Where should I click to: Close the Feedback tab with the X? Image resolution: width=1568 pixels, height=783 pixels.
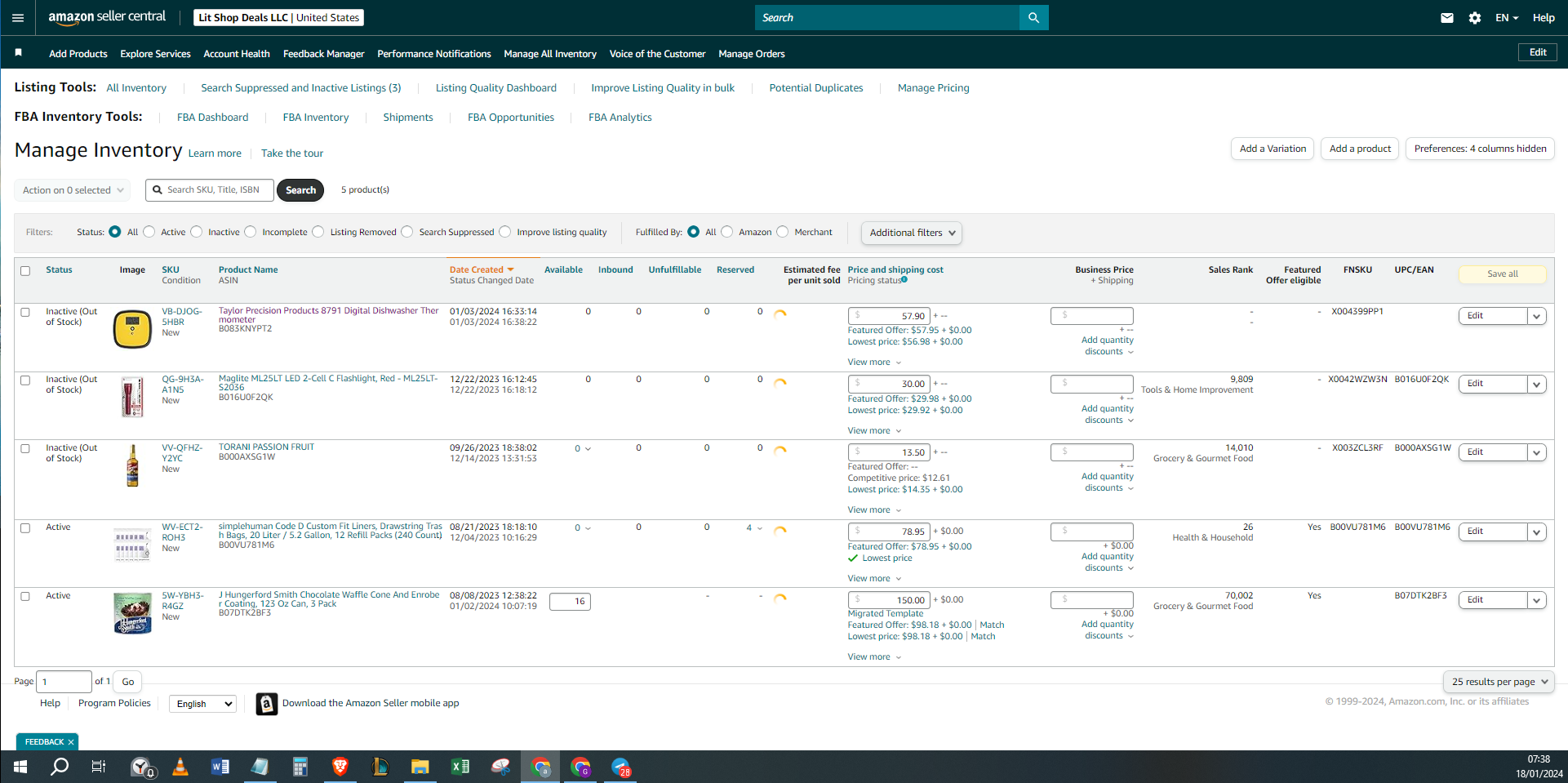pyautogui.click(x=71, y=742)
